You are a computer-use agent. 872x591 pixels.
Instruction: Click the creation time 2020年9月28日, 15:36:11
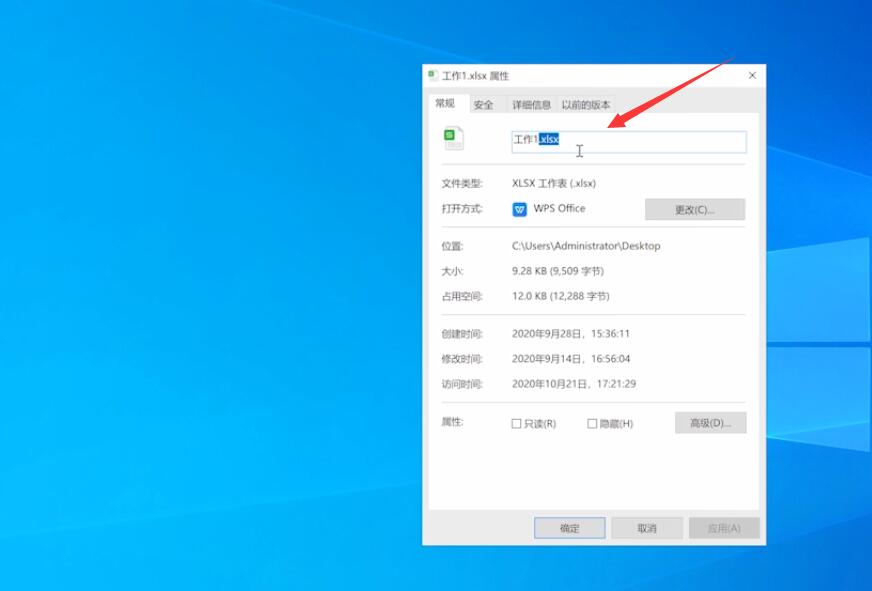coord(571,334)
